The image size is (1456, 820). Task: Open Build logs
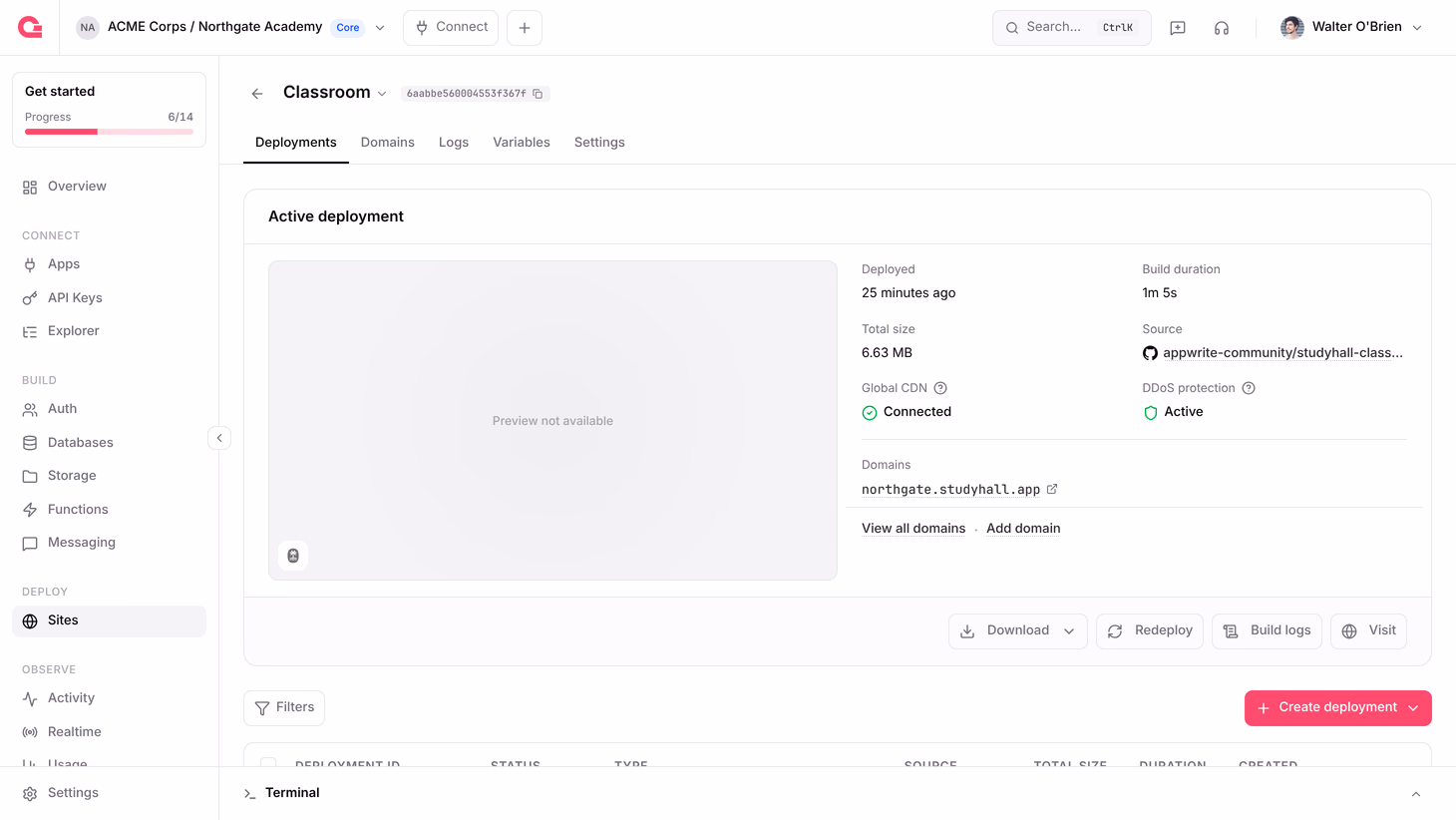[1267, 630]
